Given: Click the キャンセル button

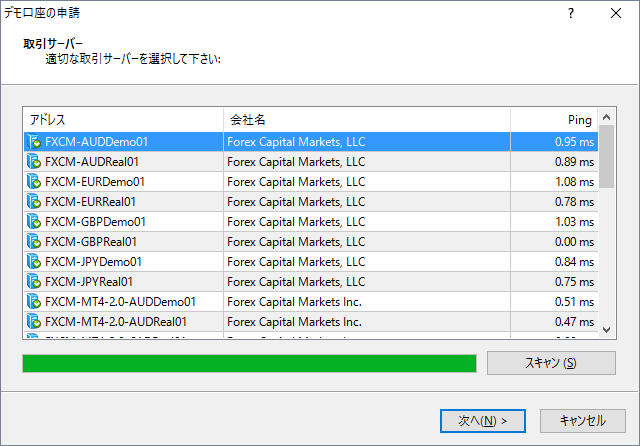Looking at the screenshot, I should pos(582,421).
